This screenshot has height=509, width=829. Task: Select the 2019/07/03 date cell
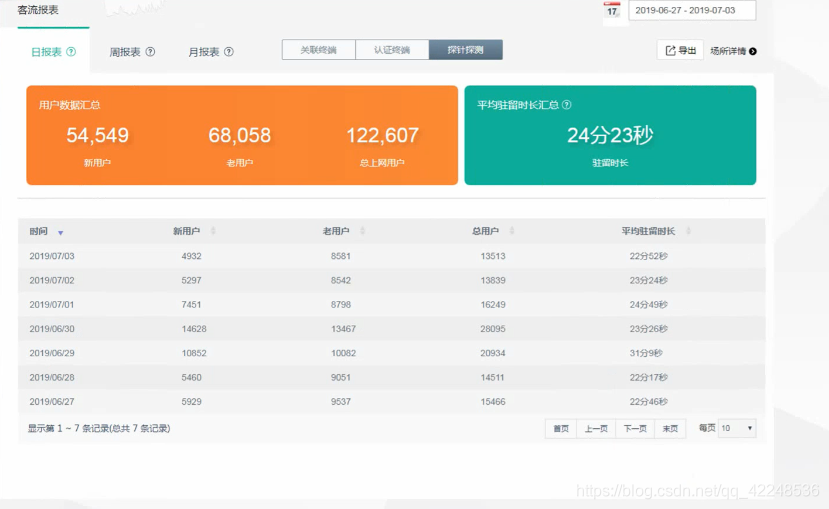tap(52, 256)
